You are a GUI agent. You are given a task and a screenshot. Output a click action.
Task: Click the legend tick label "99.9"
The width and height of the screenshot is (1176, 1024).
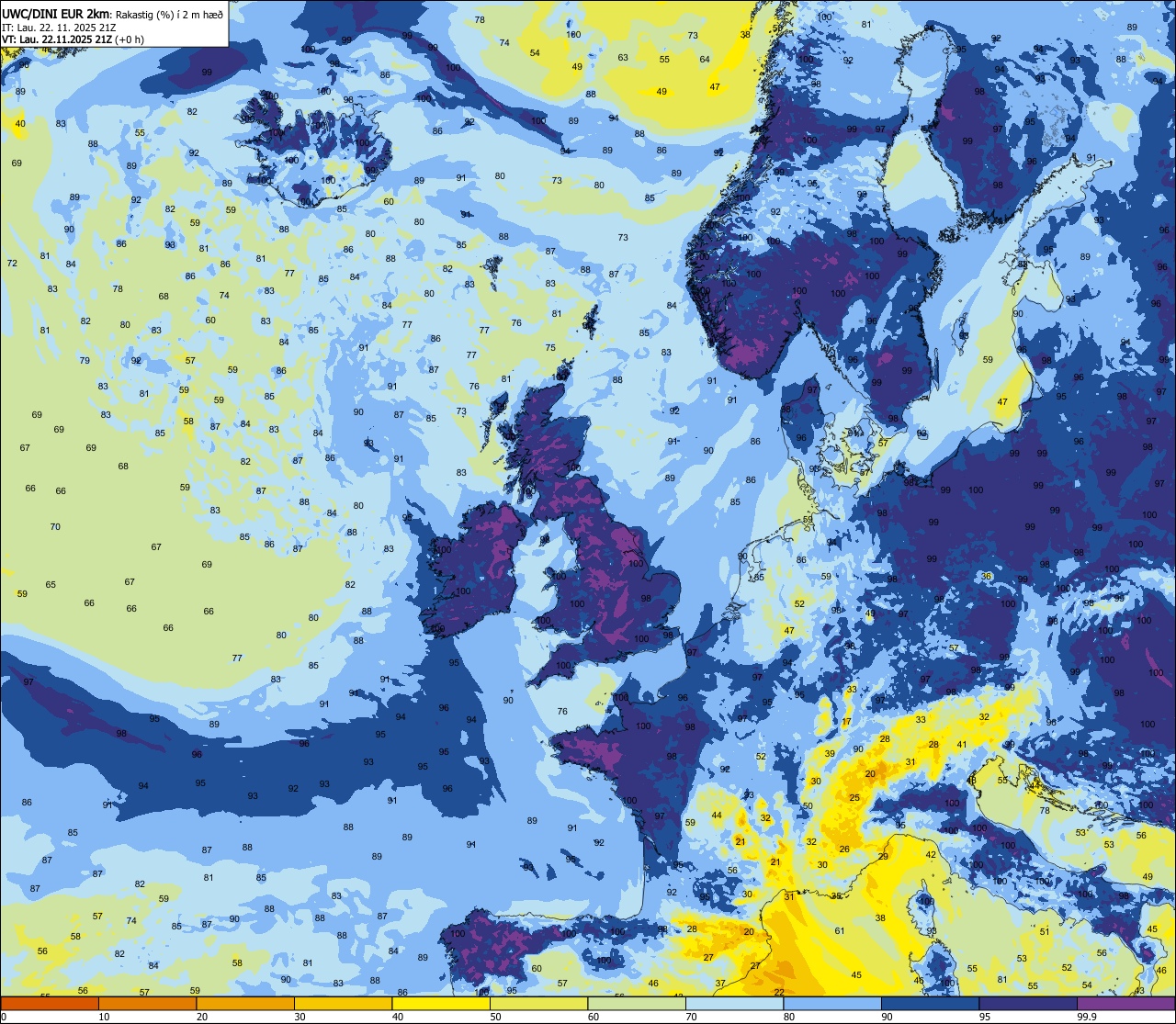click(x=1086, y=1017)
